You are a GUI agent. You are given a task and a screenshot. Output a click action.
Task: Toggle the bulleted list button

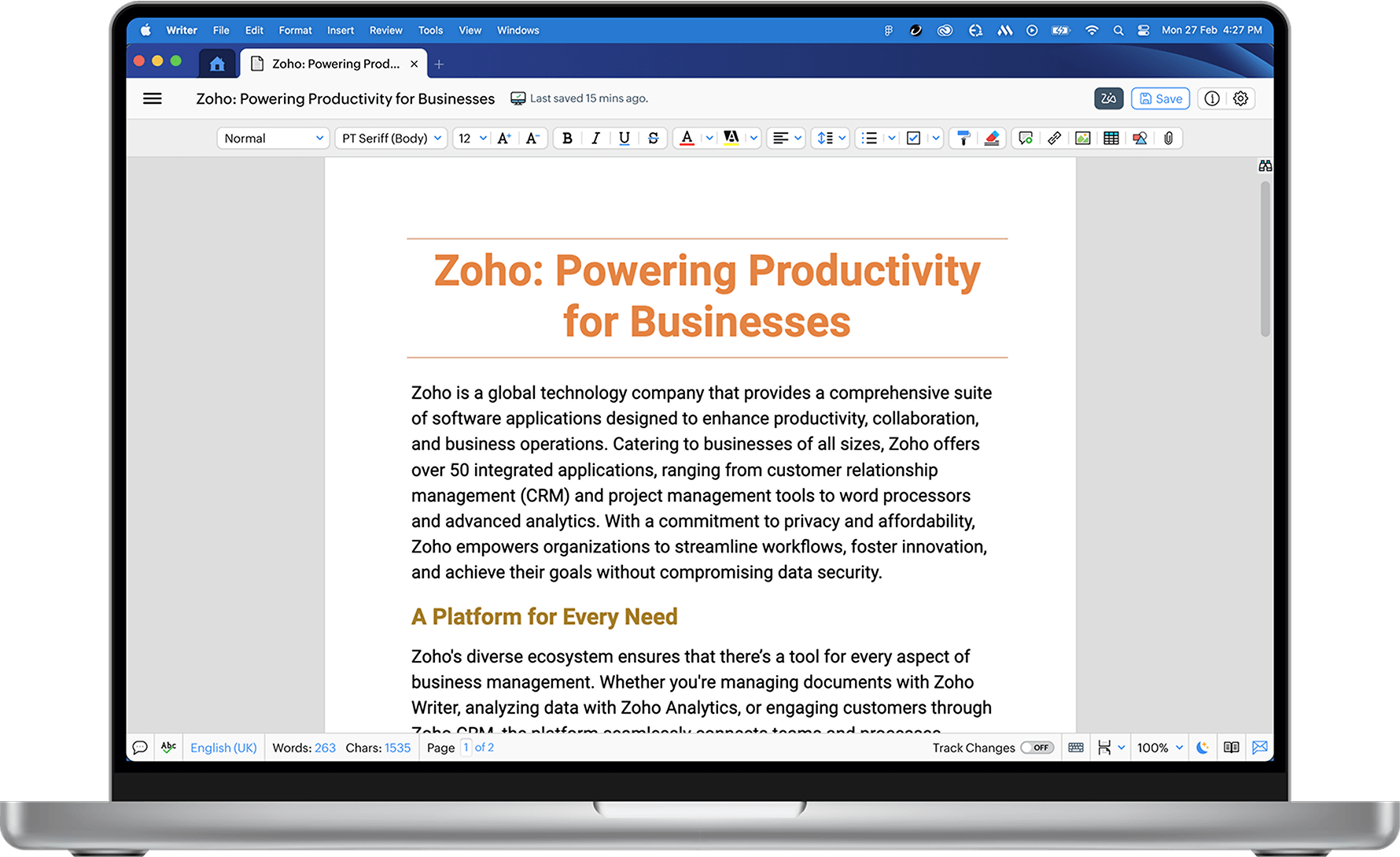[869, 139]
